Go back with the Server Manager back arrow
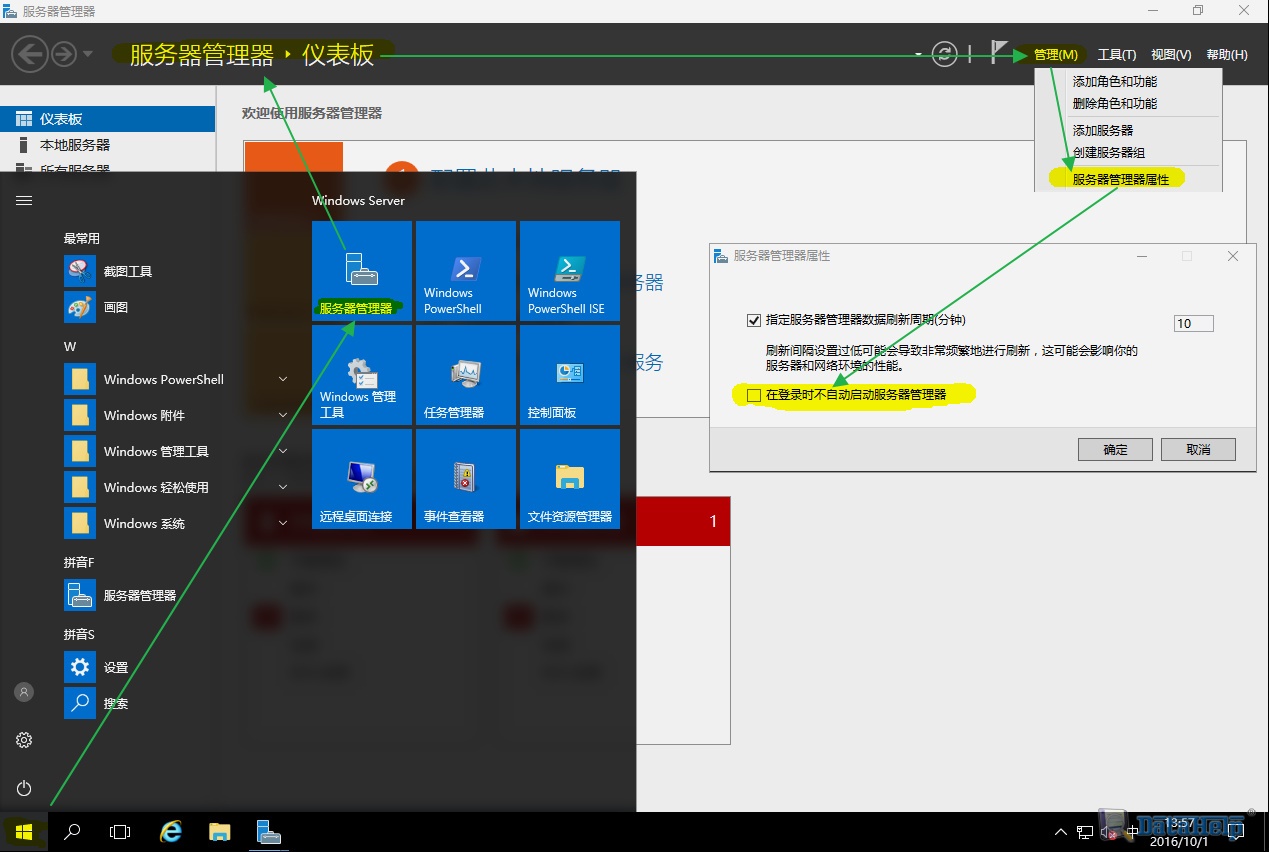The width and height of the screenshot is (1269, 852). click(31, 53)
